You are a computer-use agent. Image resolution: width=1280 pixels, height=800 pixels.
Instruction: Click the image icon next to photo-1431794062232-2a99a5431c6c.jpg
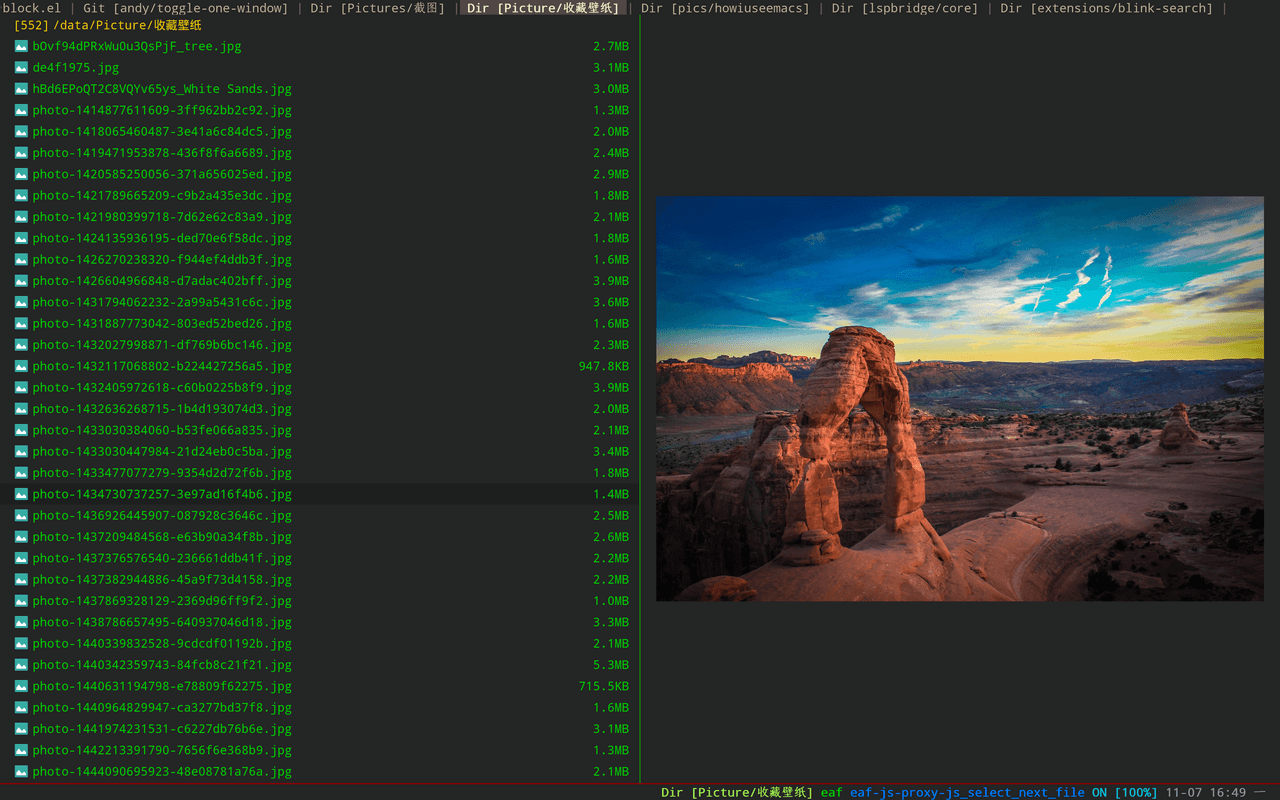21,302
